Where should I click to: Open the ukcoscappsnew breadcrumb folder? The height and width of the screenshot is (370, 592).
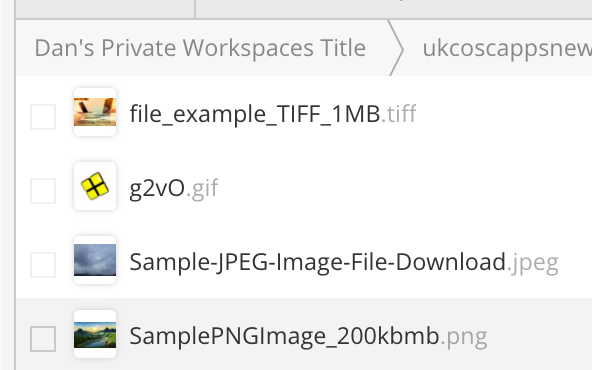(507, 49)
